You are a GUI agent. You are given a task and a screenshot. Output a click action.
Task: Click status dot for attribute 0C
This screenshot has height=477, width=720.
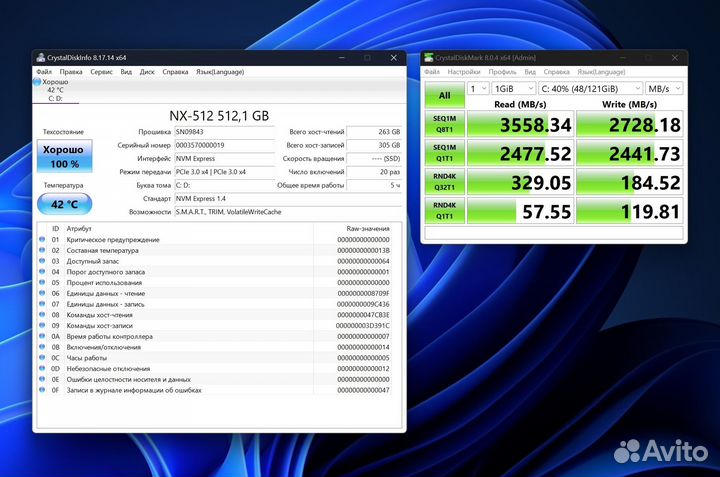point(42,358)
